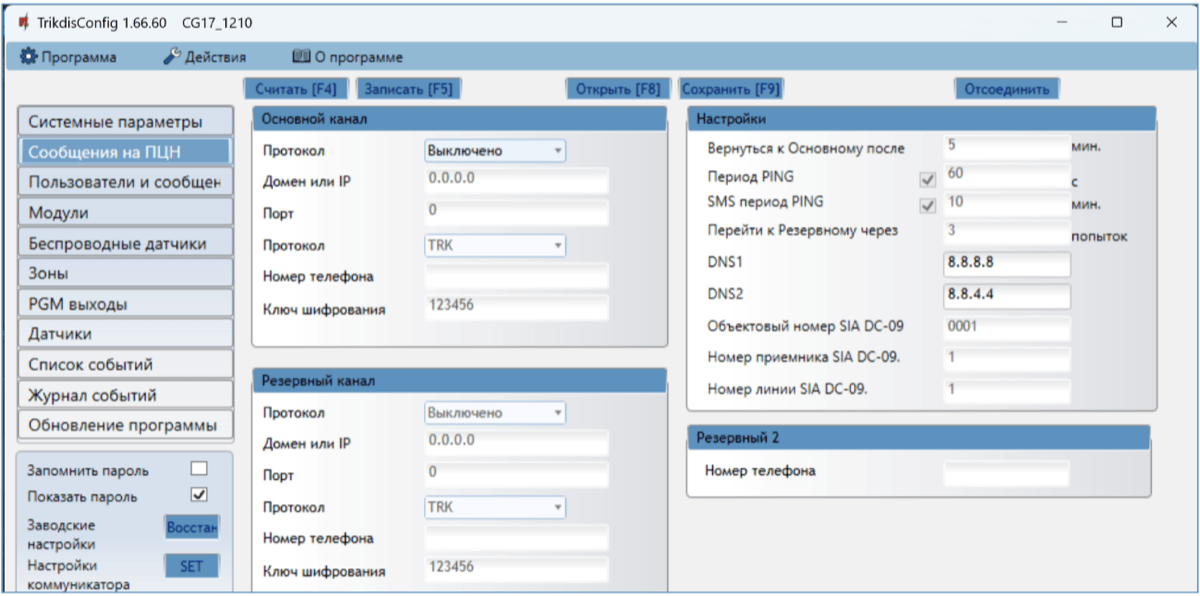Image resolution: width=1200 pixels, height=596 pixels.
Task: Click the book icon beside О программе
Action: click(x=300, y=57)
